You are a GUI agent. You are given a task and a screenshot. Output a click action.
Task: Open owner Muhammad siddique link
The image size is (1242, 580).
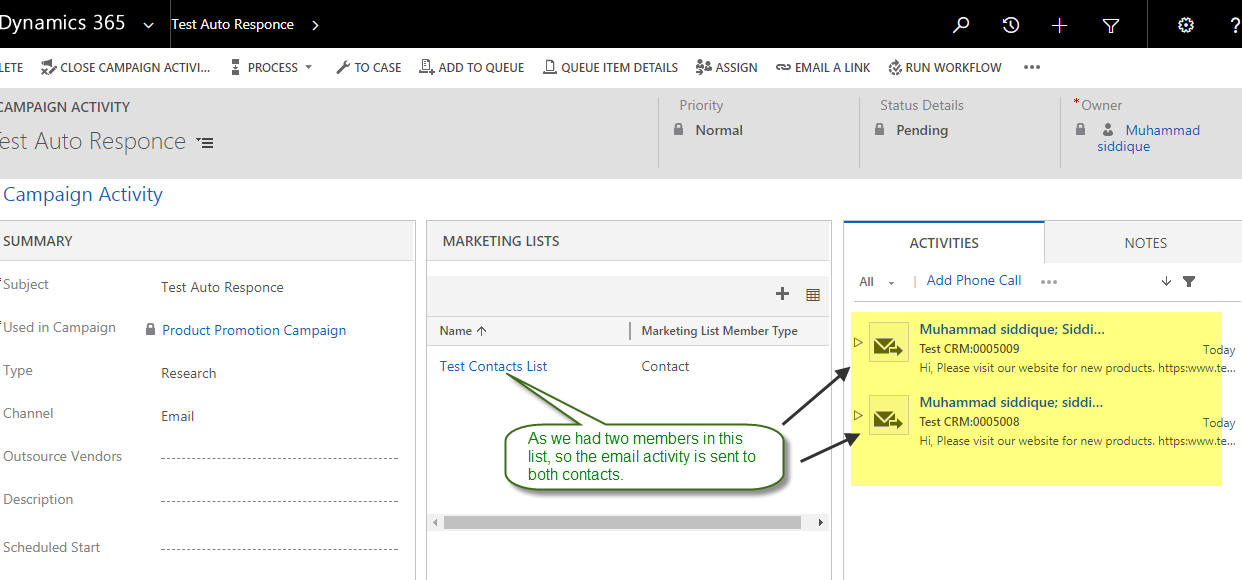[x=1148, y=138]
